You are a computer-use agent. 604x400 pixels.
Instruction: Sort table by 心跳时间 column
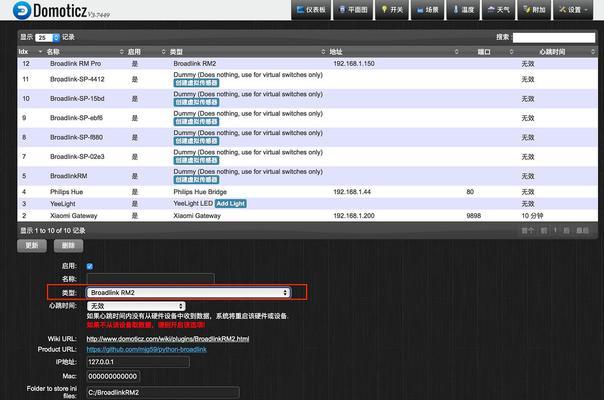coord(557,52)
